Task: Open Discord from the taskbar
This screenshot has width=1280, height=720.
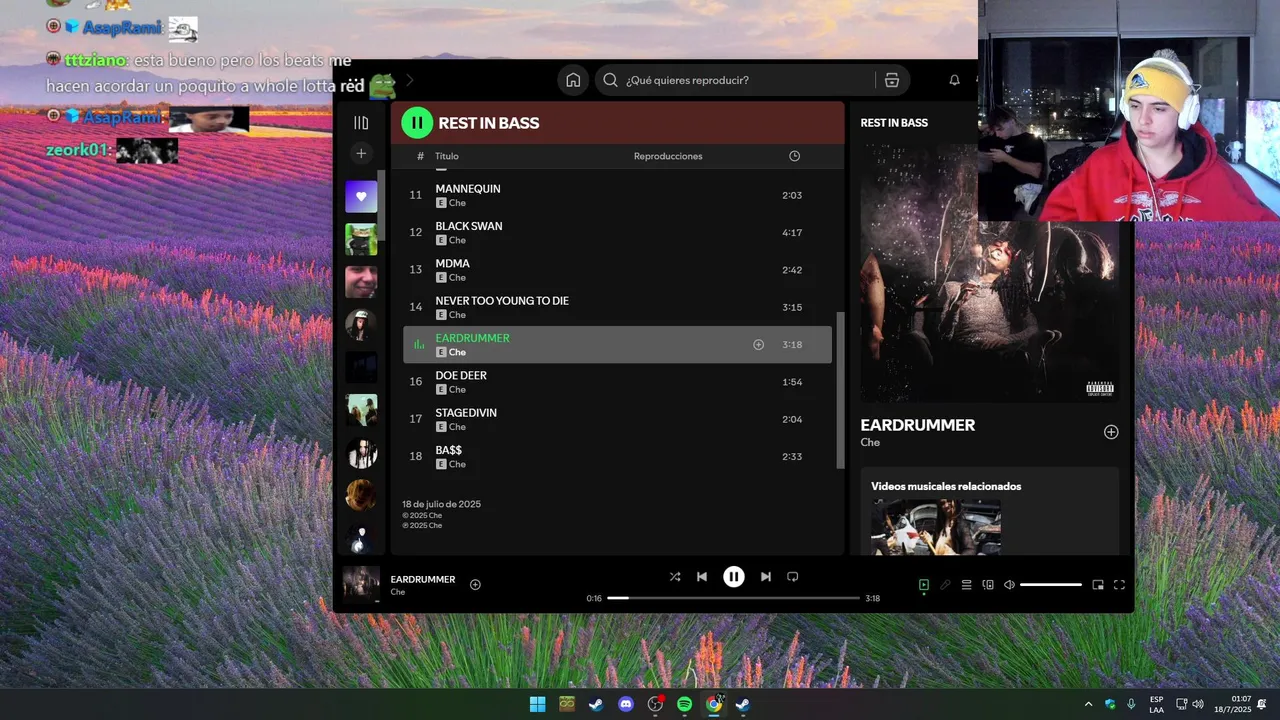Action: (x=626, y=704)
